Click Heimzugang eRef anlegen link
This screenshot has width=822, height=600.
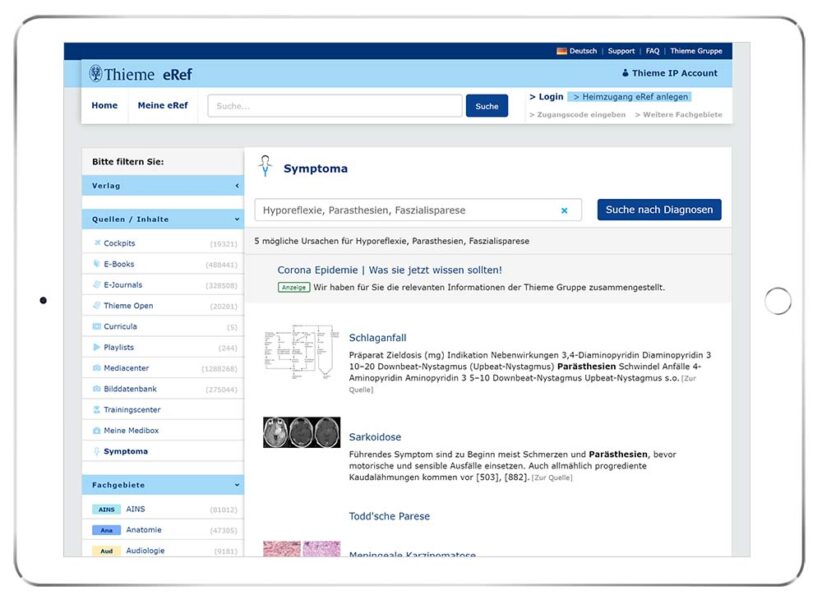tap(630, 96)
